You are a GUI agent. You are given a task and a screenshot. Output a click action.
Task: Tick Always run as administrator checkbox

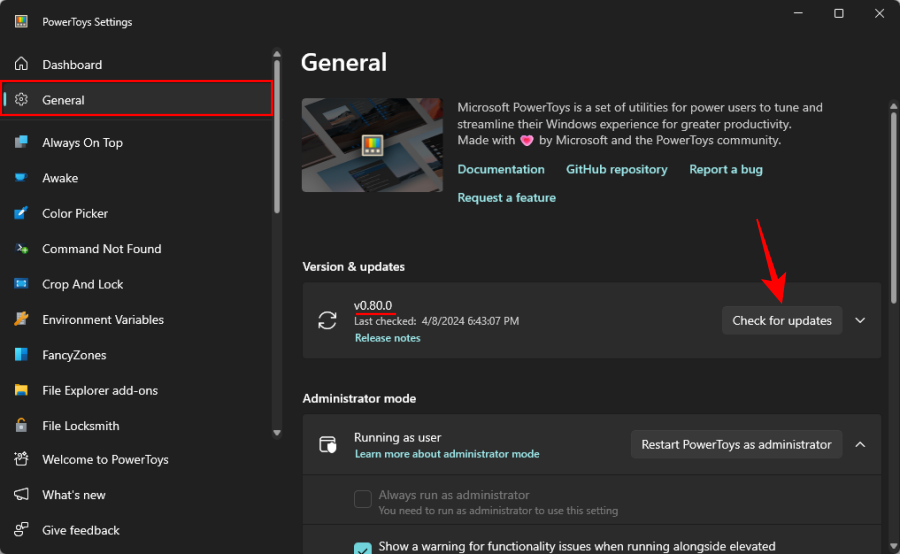click(x=363, y=498)
